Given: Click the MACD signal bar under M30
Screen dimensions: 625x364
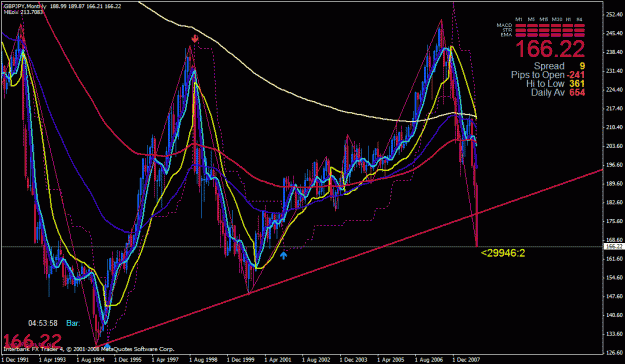Looking at the screenshot, I should 556,26.
